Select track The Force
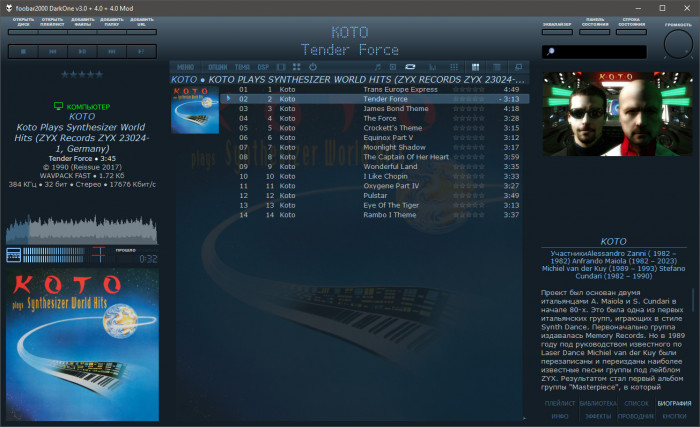700x427 pixels. click(374, 118)
